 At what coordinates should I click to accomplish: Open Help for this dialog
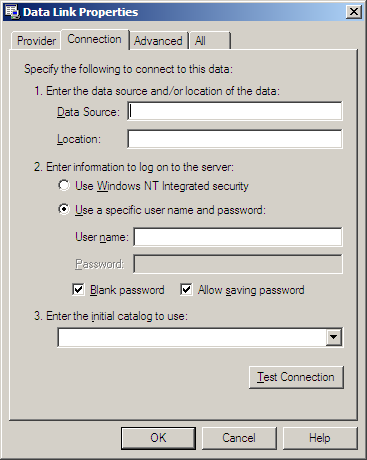tap(320, 438)
